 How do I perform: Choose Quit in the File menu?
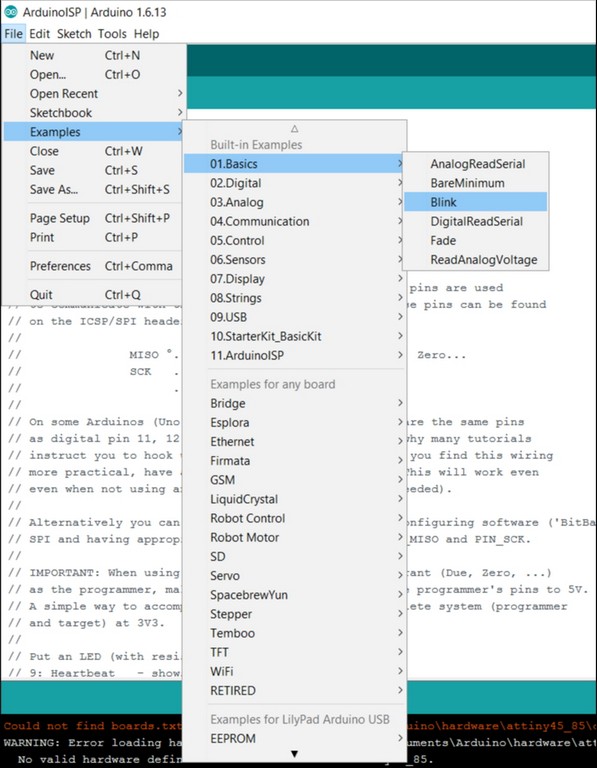pyautogui.click(x=93, y=294)
